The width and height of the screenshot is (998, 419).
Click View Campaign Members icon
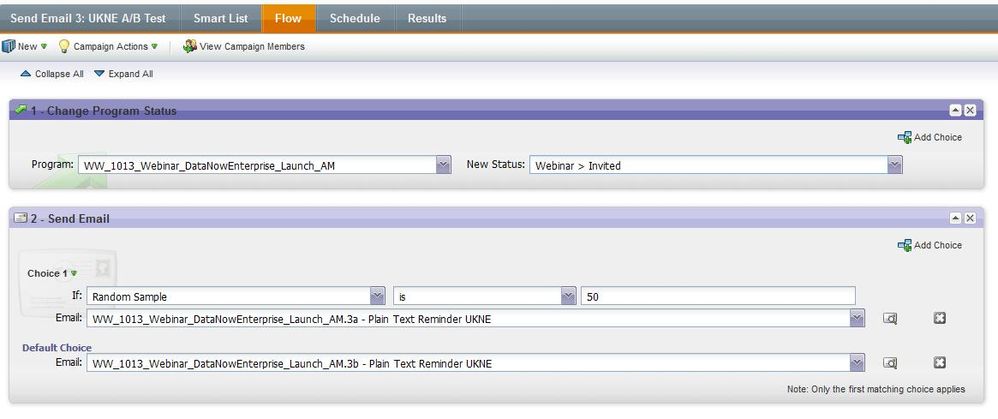[x=190, y=46]
